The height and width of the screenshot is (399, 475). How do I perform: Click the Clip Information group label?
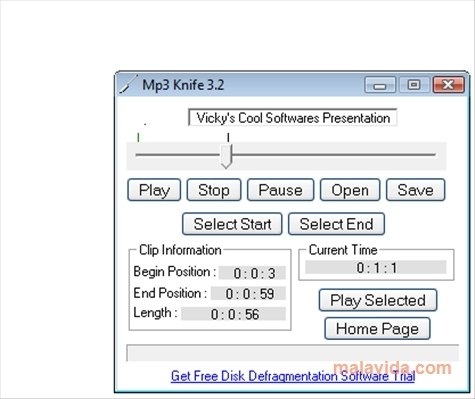tap(180, 250)
